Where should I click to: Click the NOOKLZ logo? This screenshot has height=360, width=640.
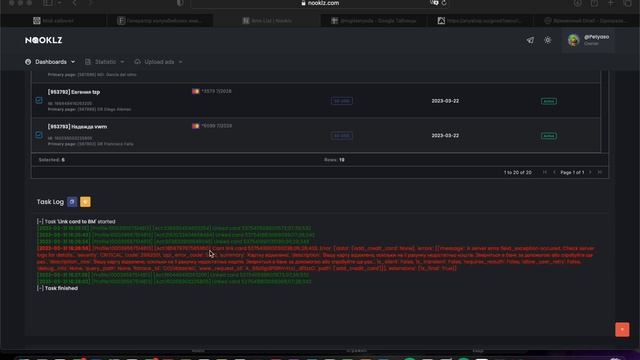pos(43,40)
